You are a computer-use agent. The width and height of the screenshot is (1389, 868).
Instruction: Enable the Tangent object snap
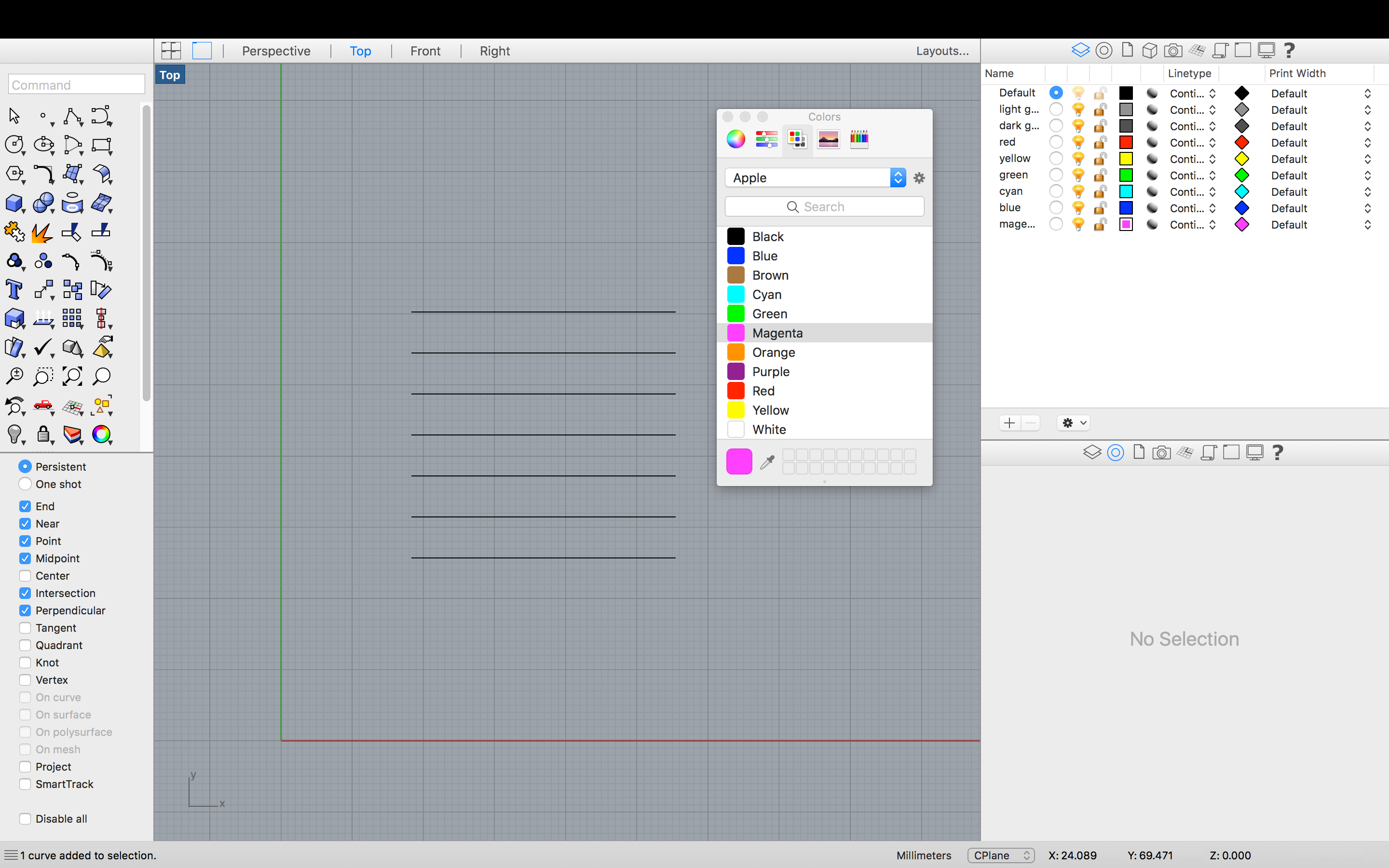(25, 627)
